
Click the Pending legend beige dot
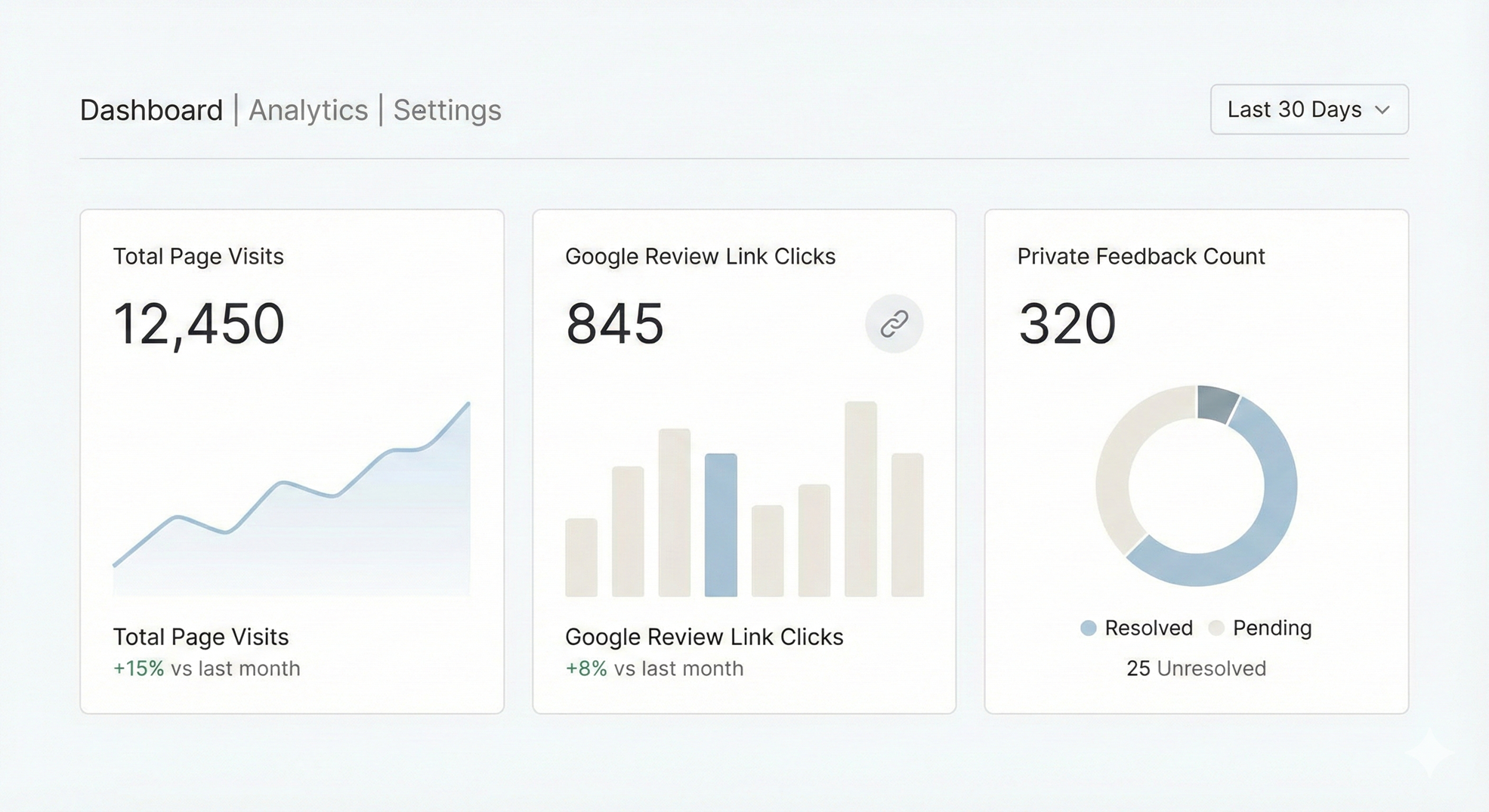(1216, 628)
